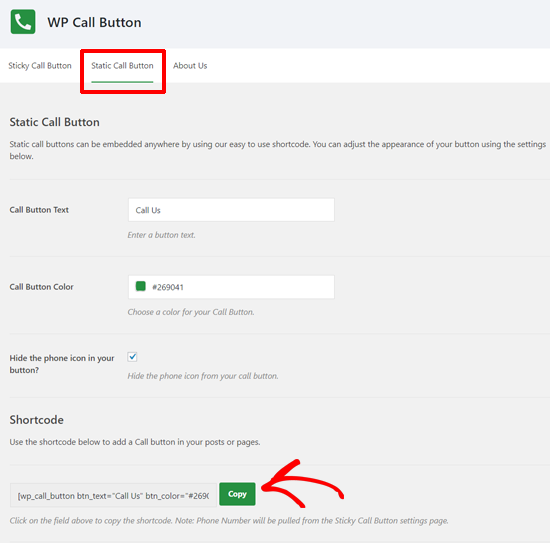Click the 'Static call buttons can be embedded' description

[277, 150]
